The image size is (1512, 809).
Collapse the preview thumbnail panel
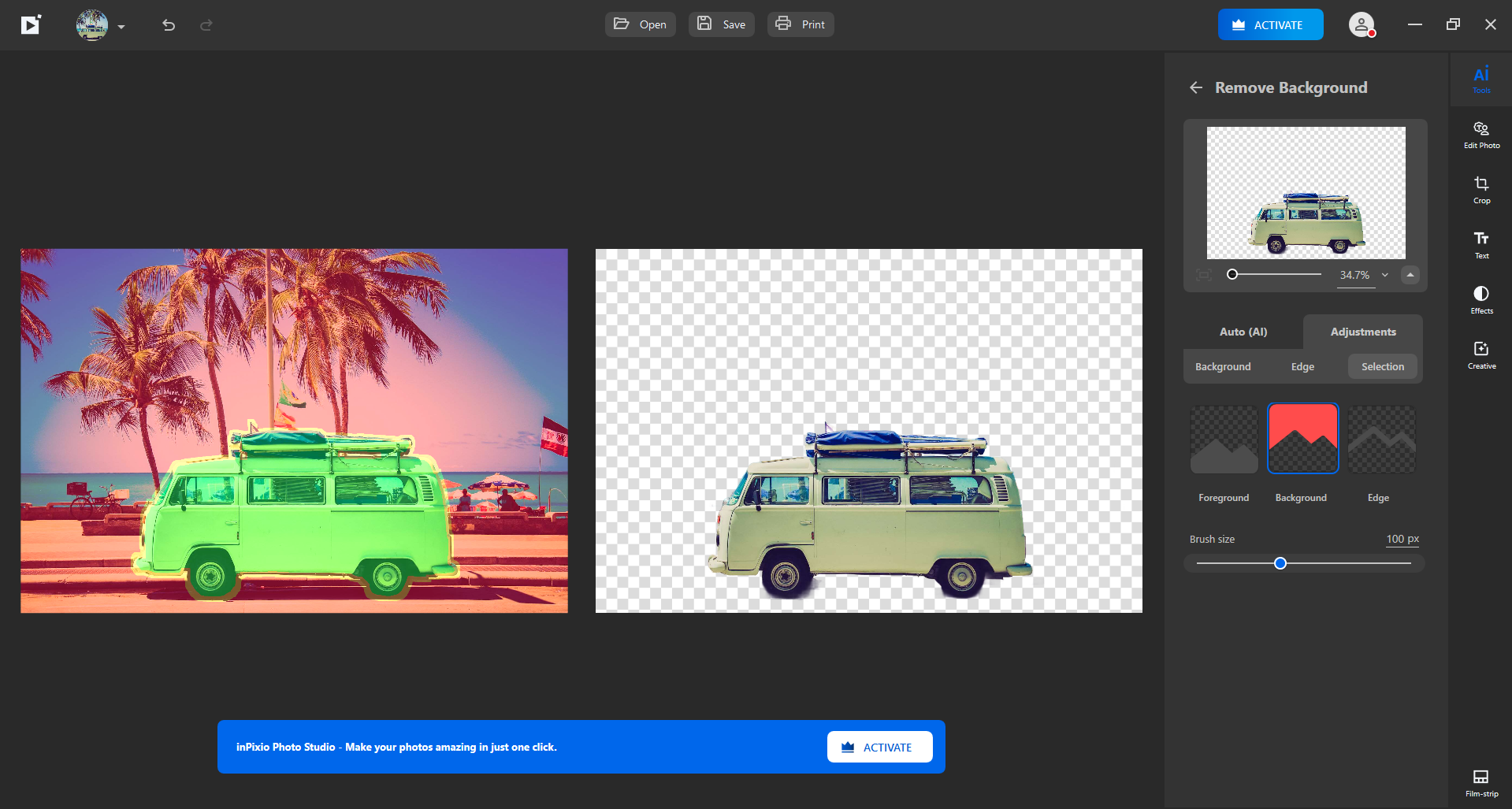coord(1410,275)
